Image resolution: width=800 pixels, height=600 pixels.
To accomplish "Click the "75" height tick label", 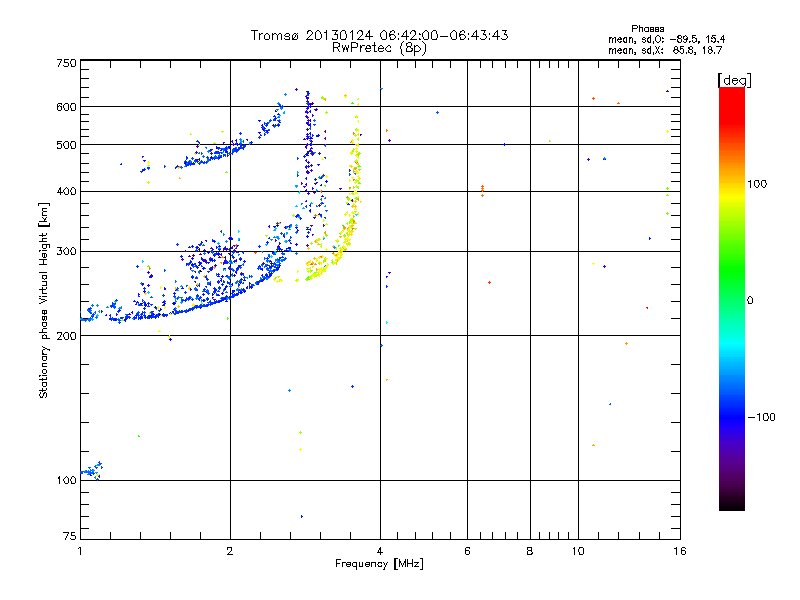I will coord(70,536).
